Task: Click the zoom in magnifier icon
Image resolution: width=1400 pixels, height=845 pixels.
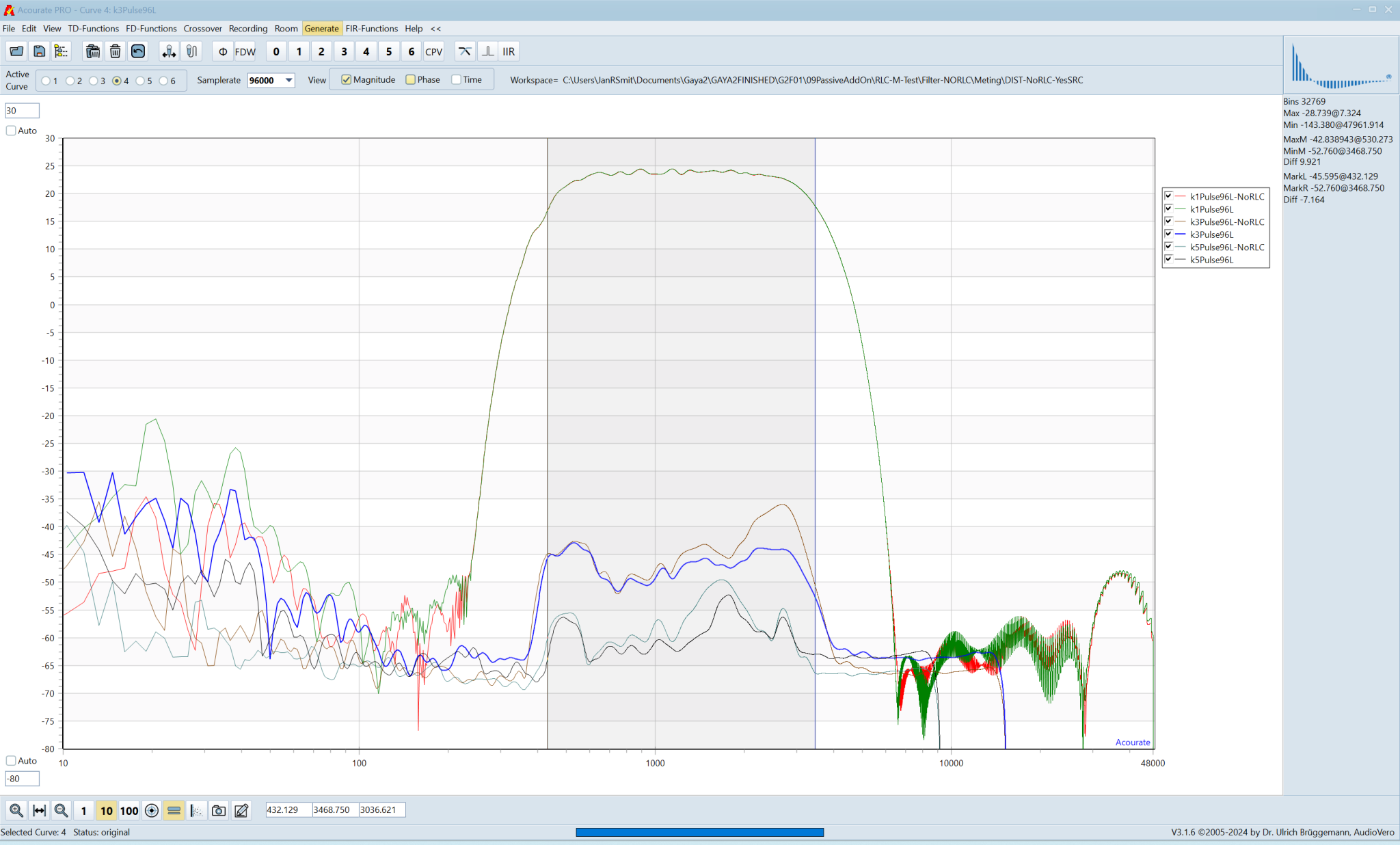Action: (x=16, y=810)
